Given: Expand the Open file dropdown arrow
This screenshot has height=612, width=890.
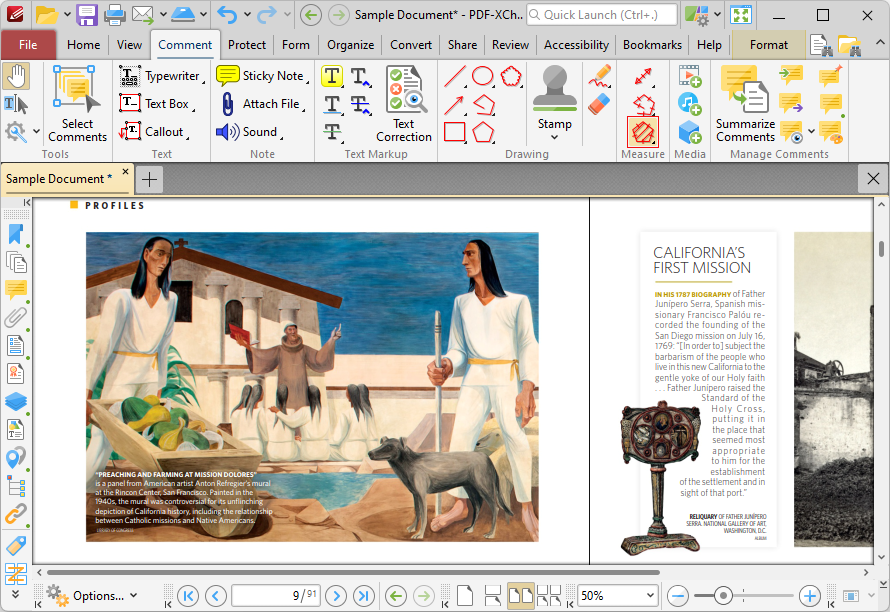Looking at the screenshot, I should tap(66, 15).
